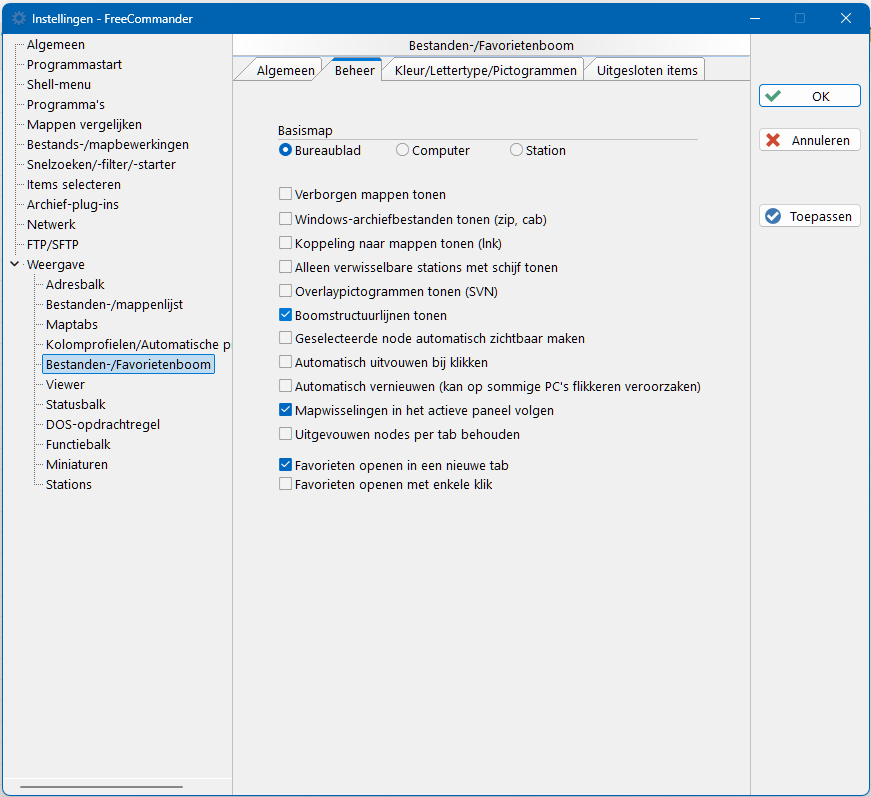The width and height of the screenshot is (871, 797).
Task: Select Snelzoeken/-filter/-starter
Action: (x=101, y=164)
